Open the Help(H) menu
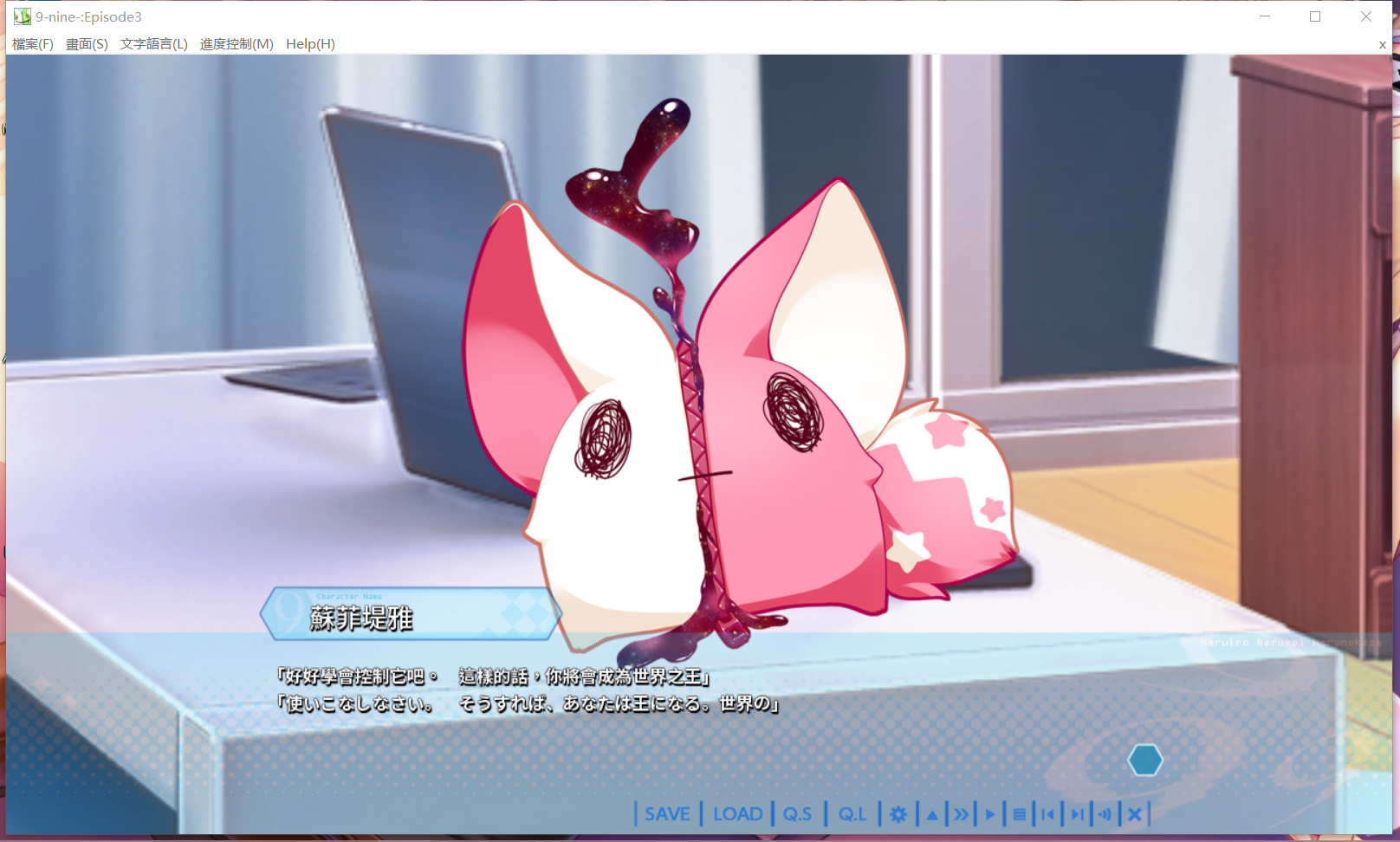This screenshot has height=842, width=1400. point(310,44)
